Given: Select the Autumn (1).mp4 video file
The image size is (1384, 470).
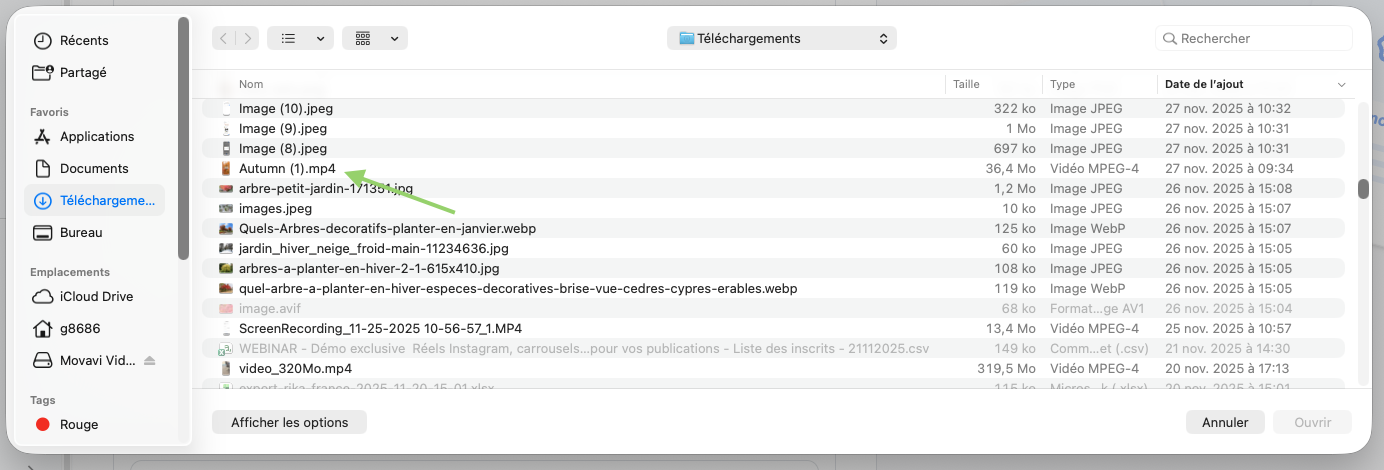Looking at the screenshot, I should [287, 169].
